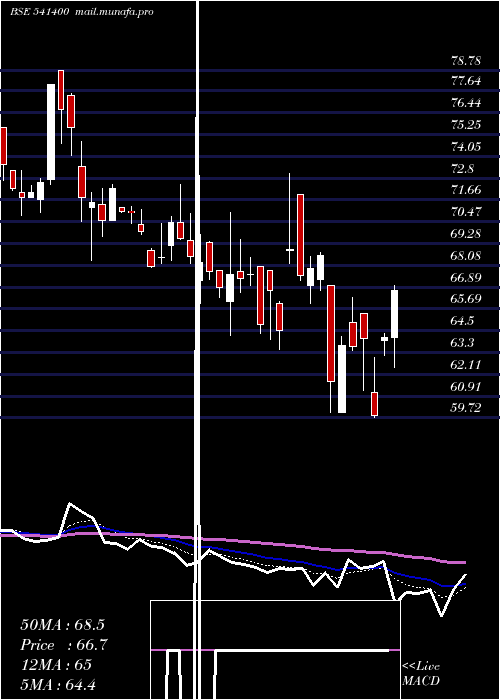Click the 69.28 price axis label
This screenshot has height=700, width=500.
click(466, 233)
